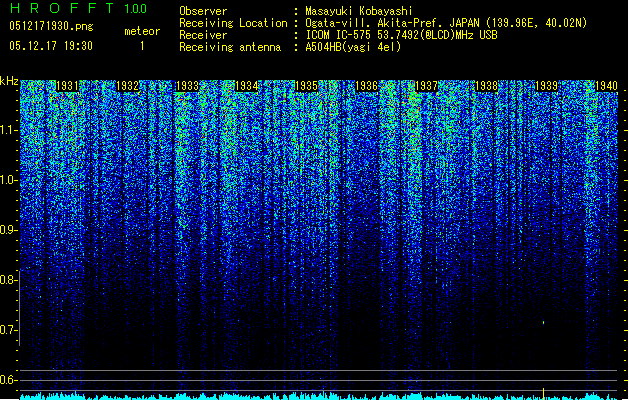Click the 1934 time marker
The width and height of the screenshot is (629, 400).
point(246,86)
